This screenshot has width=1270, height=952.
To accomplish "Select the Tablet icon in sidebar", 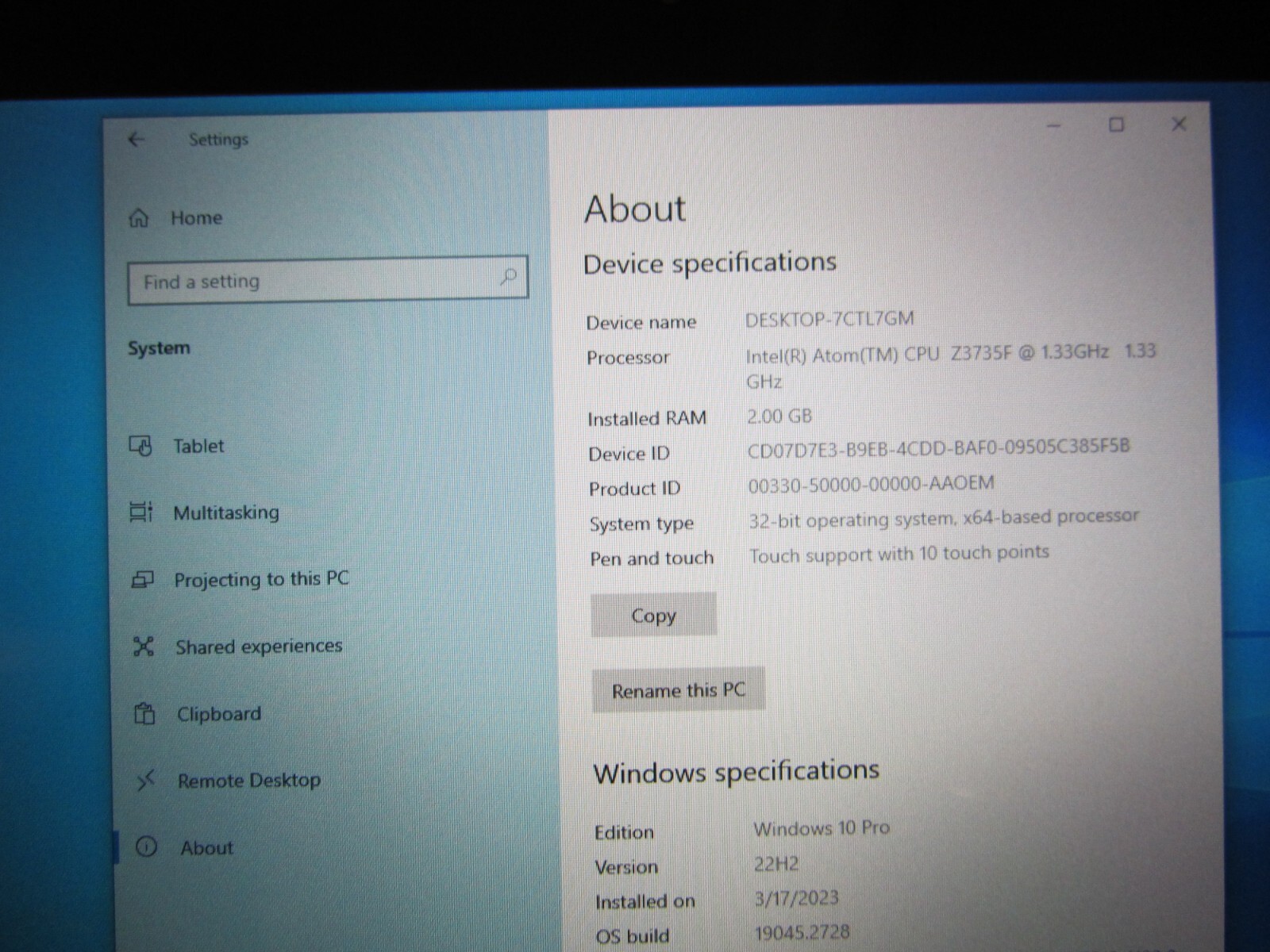I will [140, 446].
